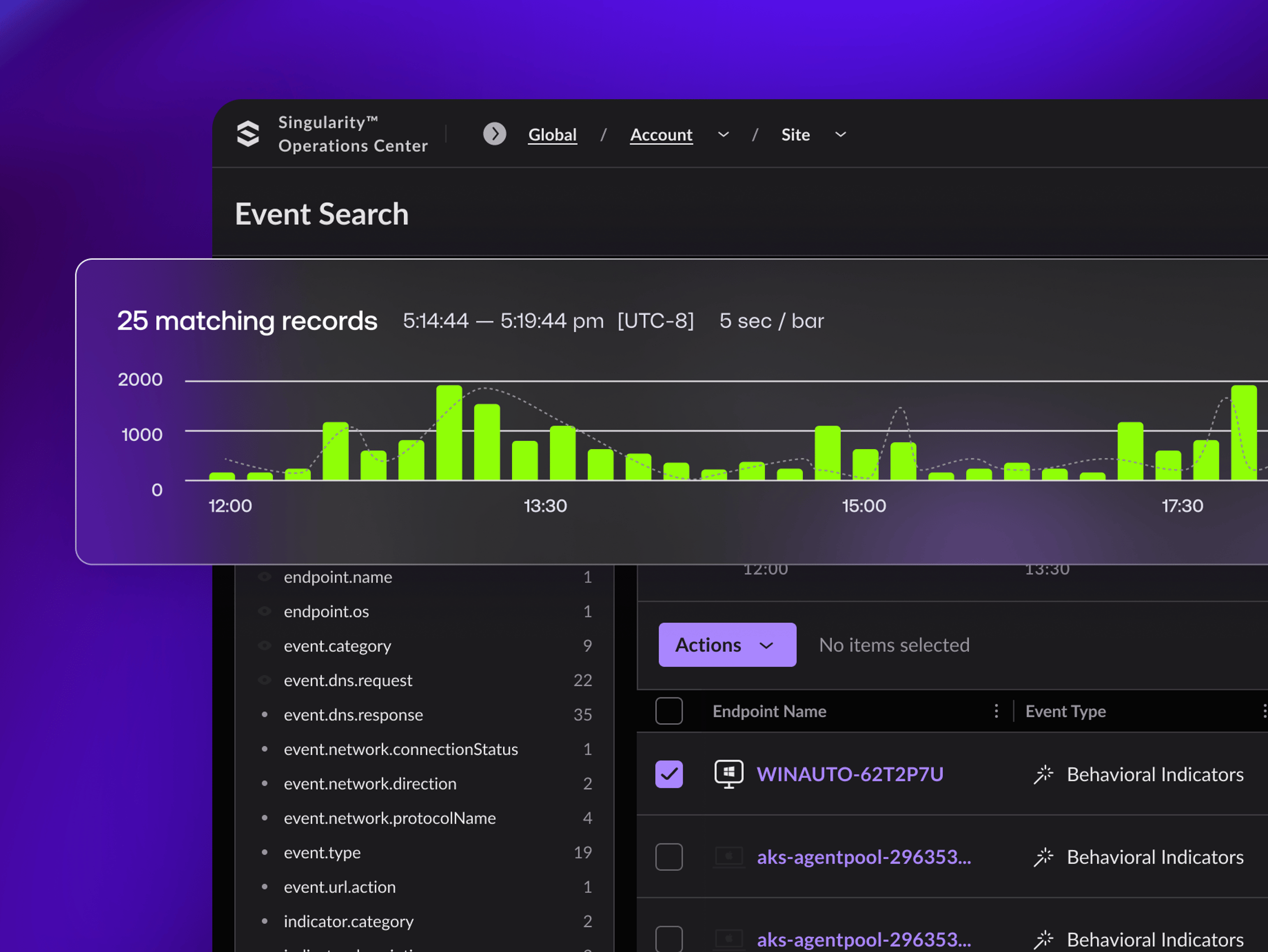Click the Behavioral Indicators icon in WINAUTO-62T2P7U row

(1043, 774)
